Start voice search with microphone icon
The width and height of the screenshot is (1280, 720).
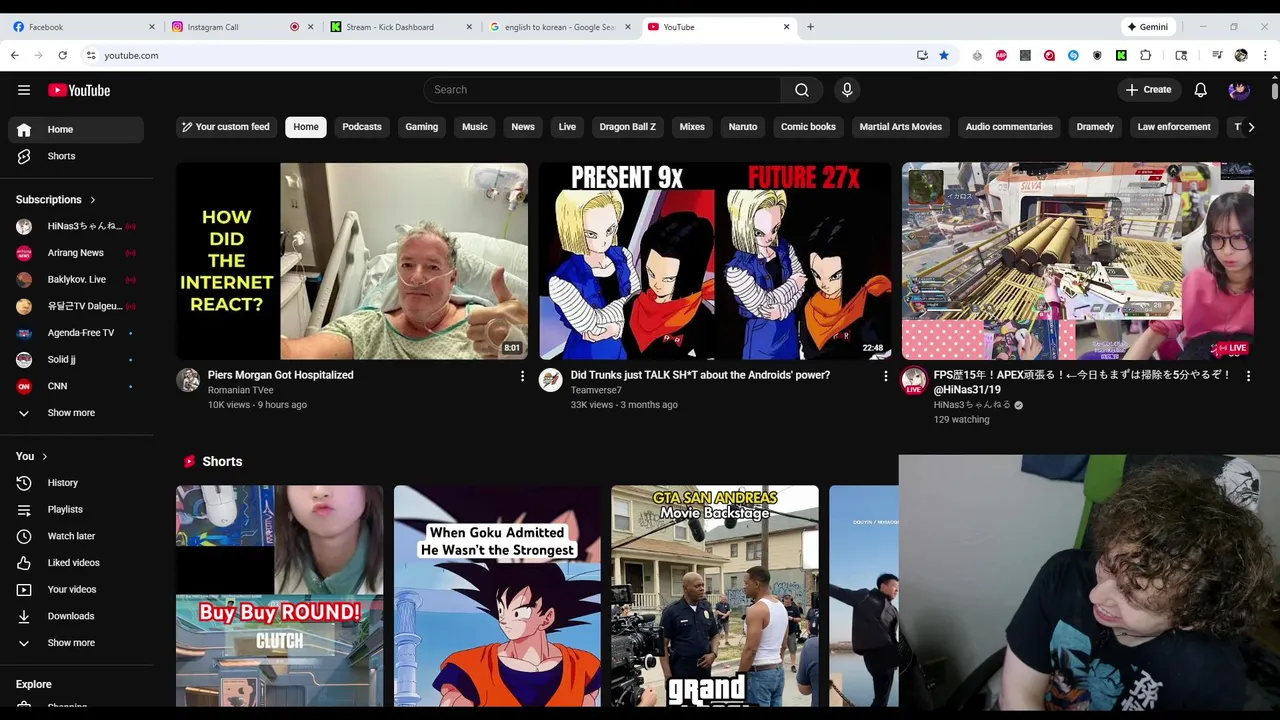tap(847, 90)
